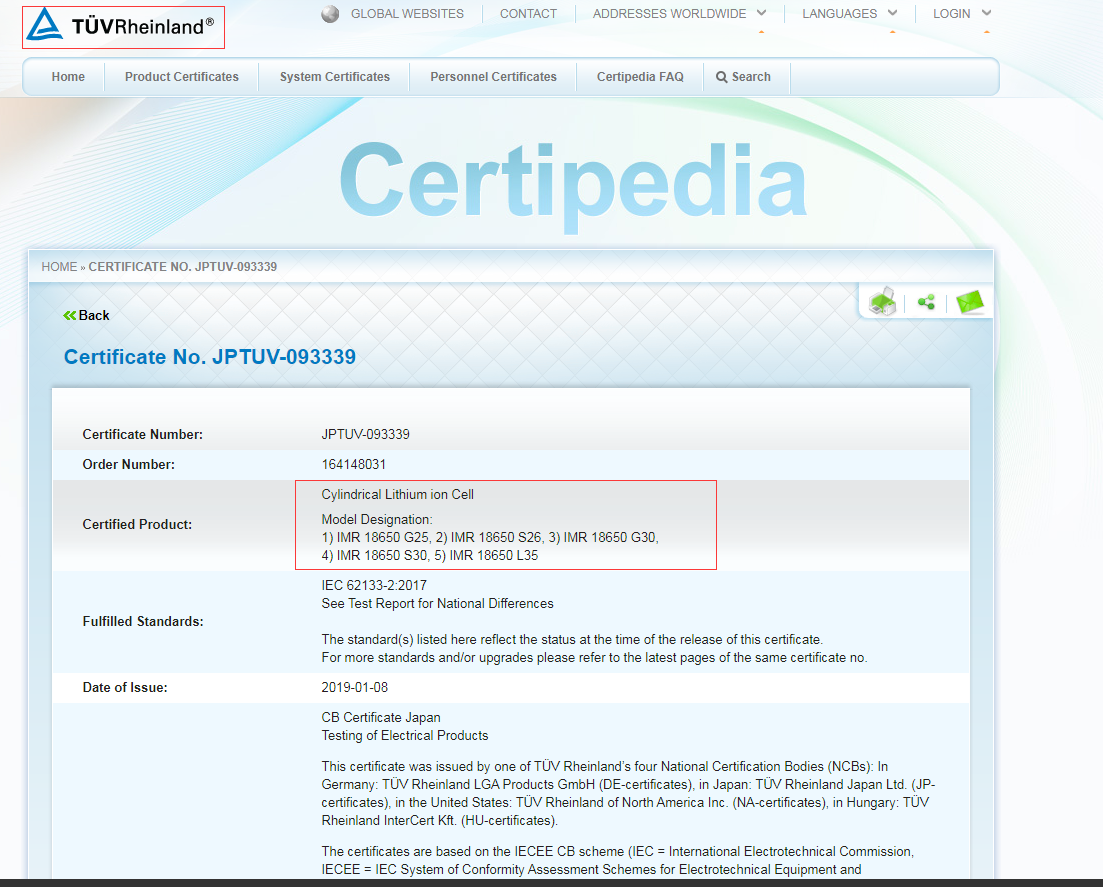This screenshot has width=1103, height=887.
Task: Go back using the Back link
Action: tap(94, 316)
